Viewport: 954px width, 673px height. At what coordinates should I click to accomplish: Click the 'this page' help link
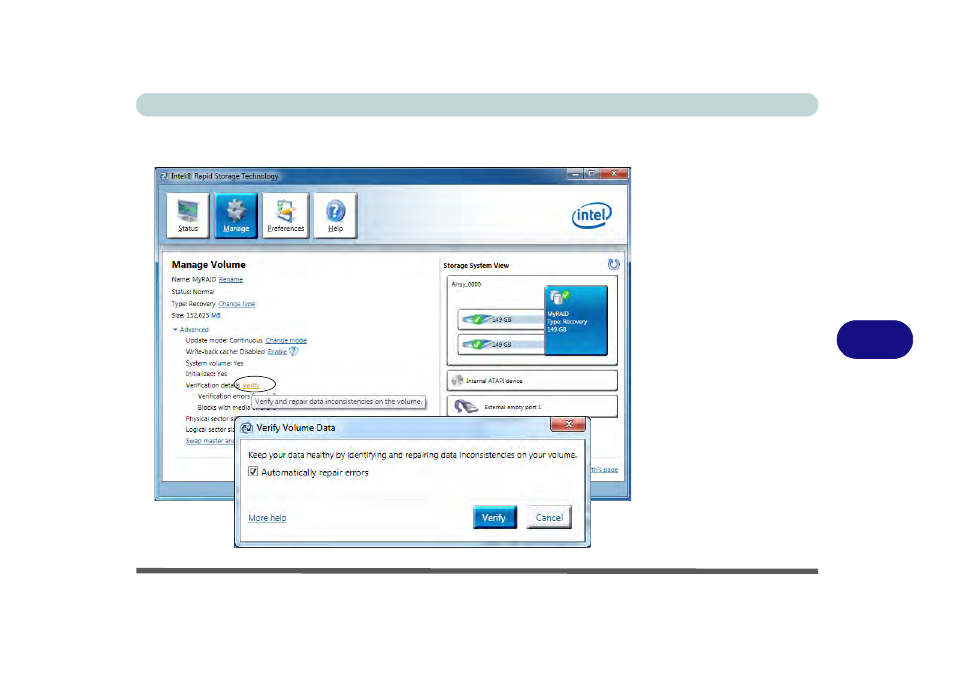pos(604,470)
